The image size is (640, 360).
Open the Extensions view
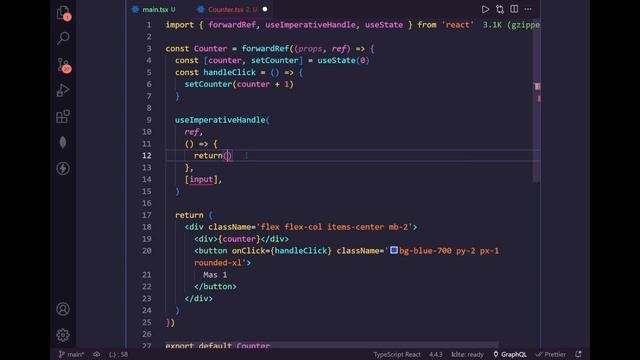coord(63,117)
